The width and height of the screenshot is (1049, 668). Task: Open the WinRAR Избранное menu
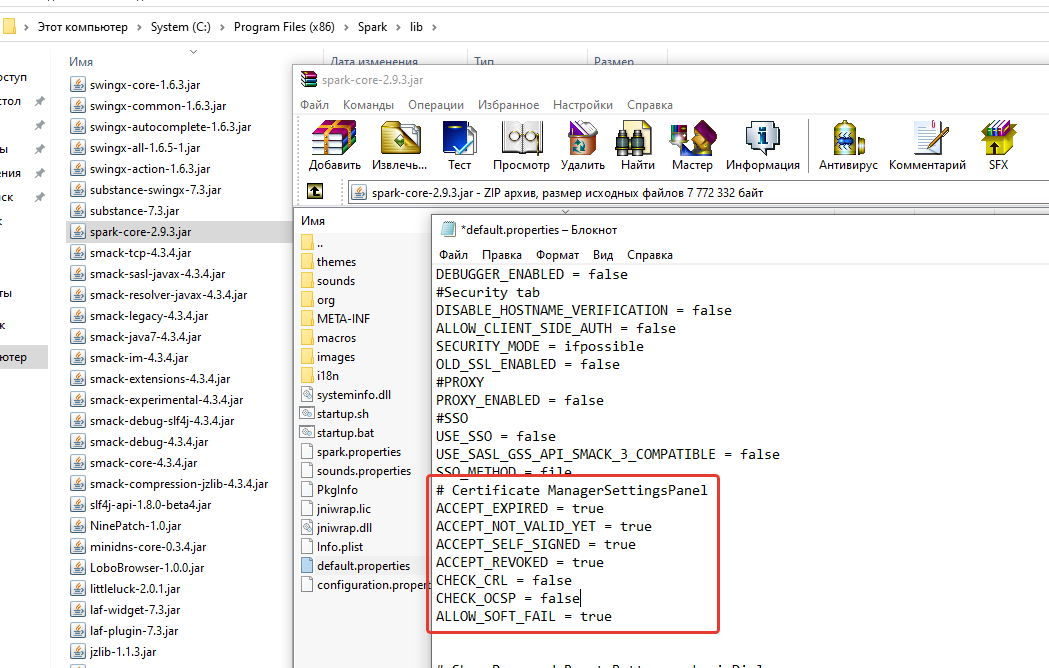pos(508,105)
